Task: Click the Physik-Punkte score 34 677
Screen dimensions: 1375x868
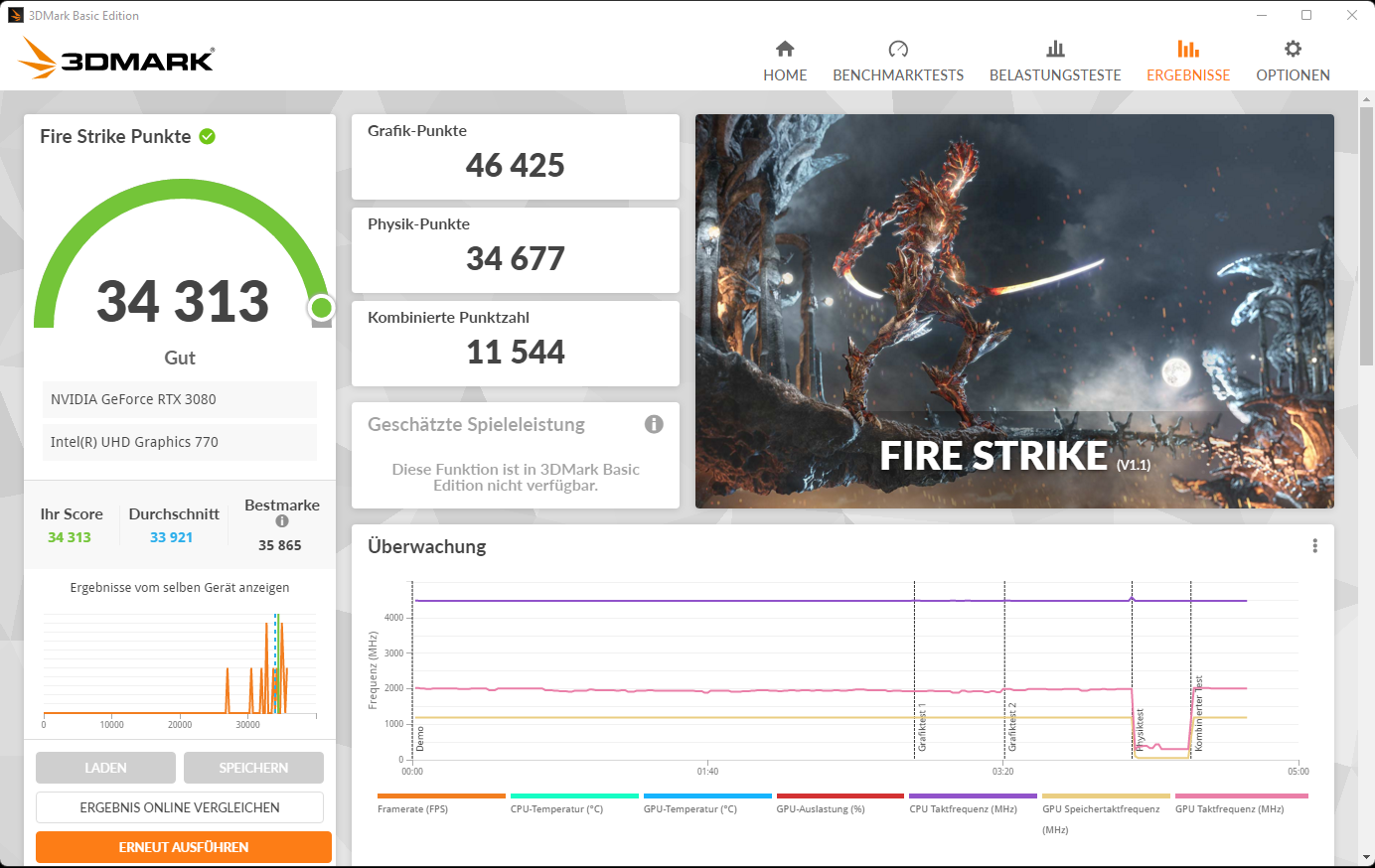Action: pyautogui.click(x=516, y=258)
